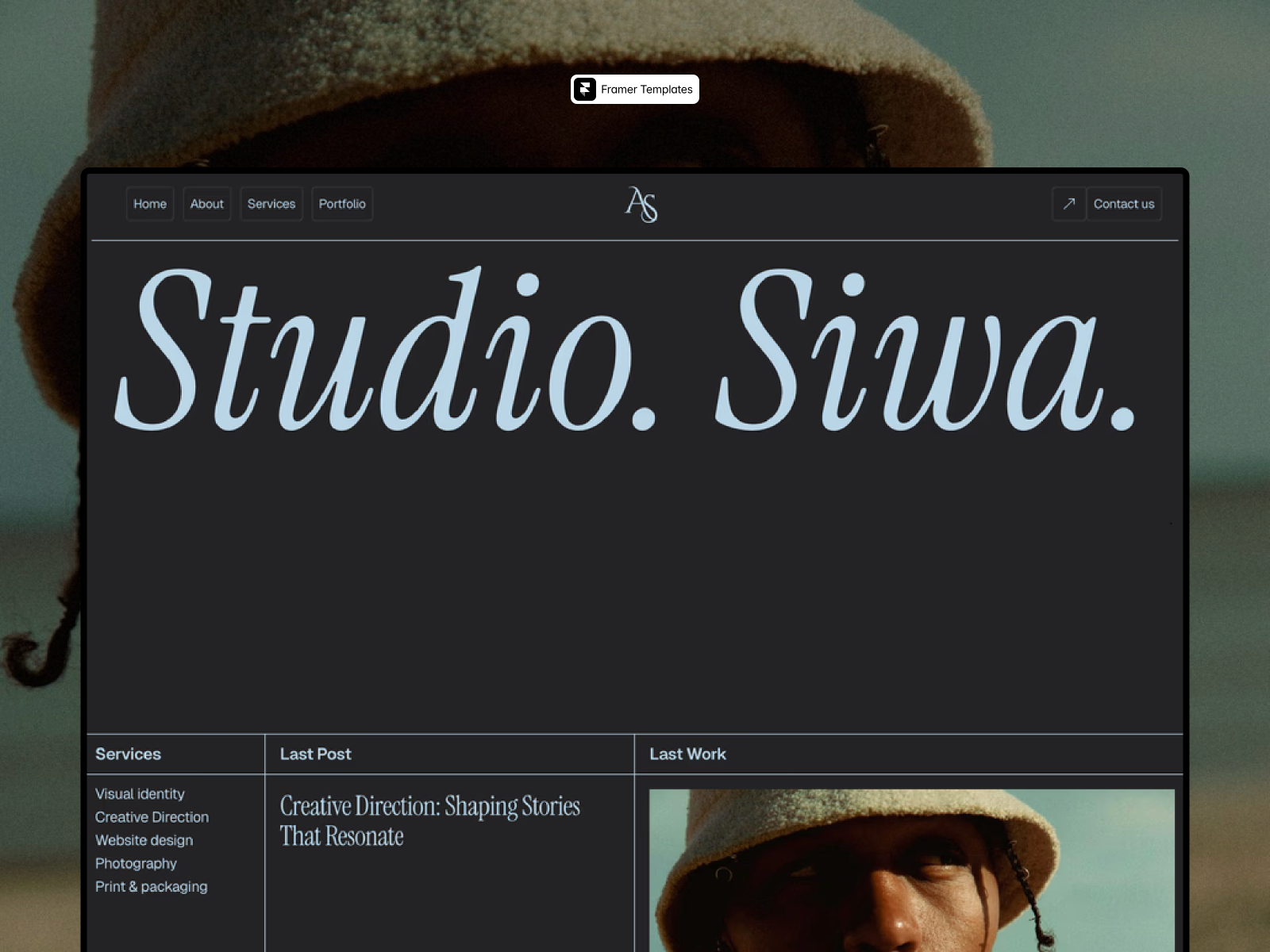Click the diagonal arrow icon beside Contact us
The height and width of the screenshot is (952, 1270).
coord(1068,204)
